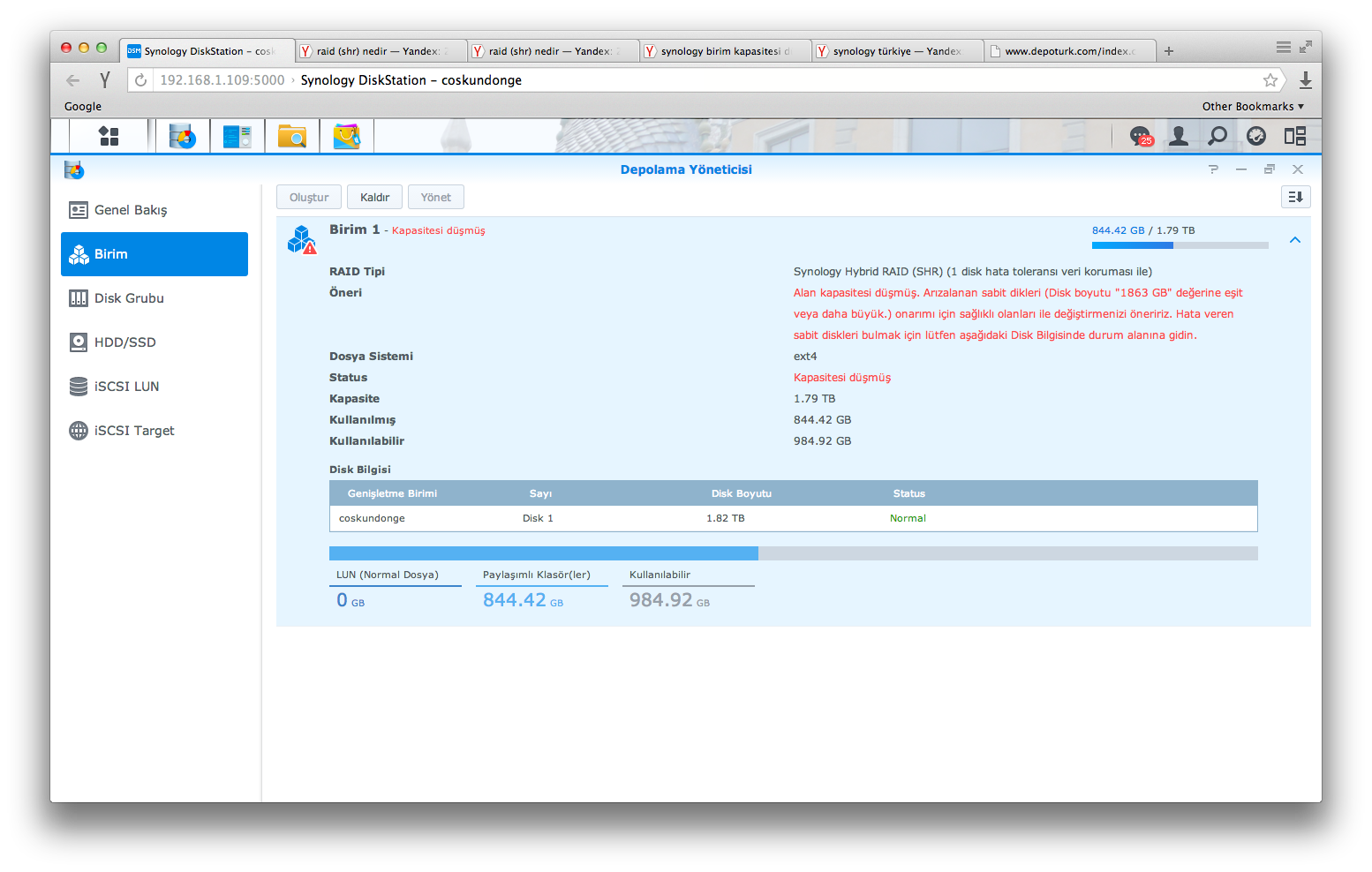Click the sort order button in Storage Manager
This screenshot has width=1372, height=872.
(1295, 197)
